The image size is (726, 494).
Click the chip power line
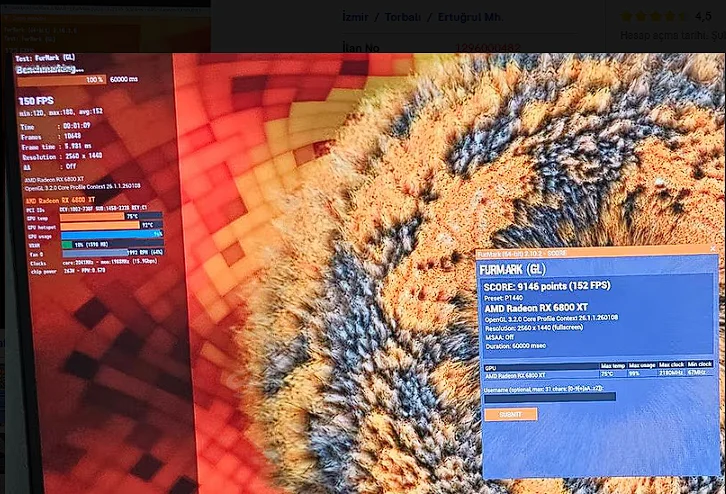(68, 271)
